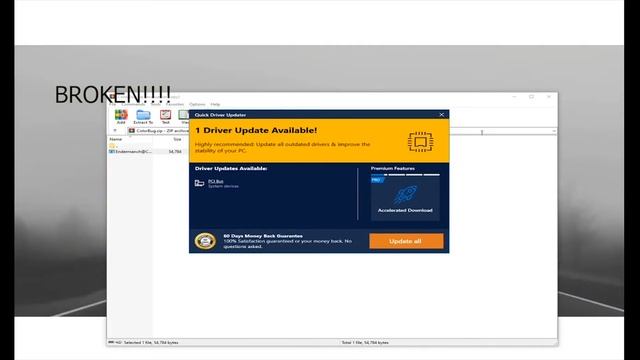
Task: Click the View toolbar icon in WinRAR
Action: point(184,116)
